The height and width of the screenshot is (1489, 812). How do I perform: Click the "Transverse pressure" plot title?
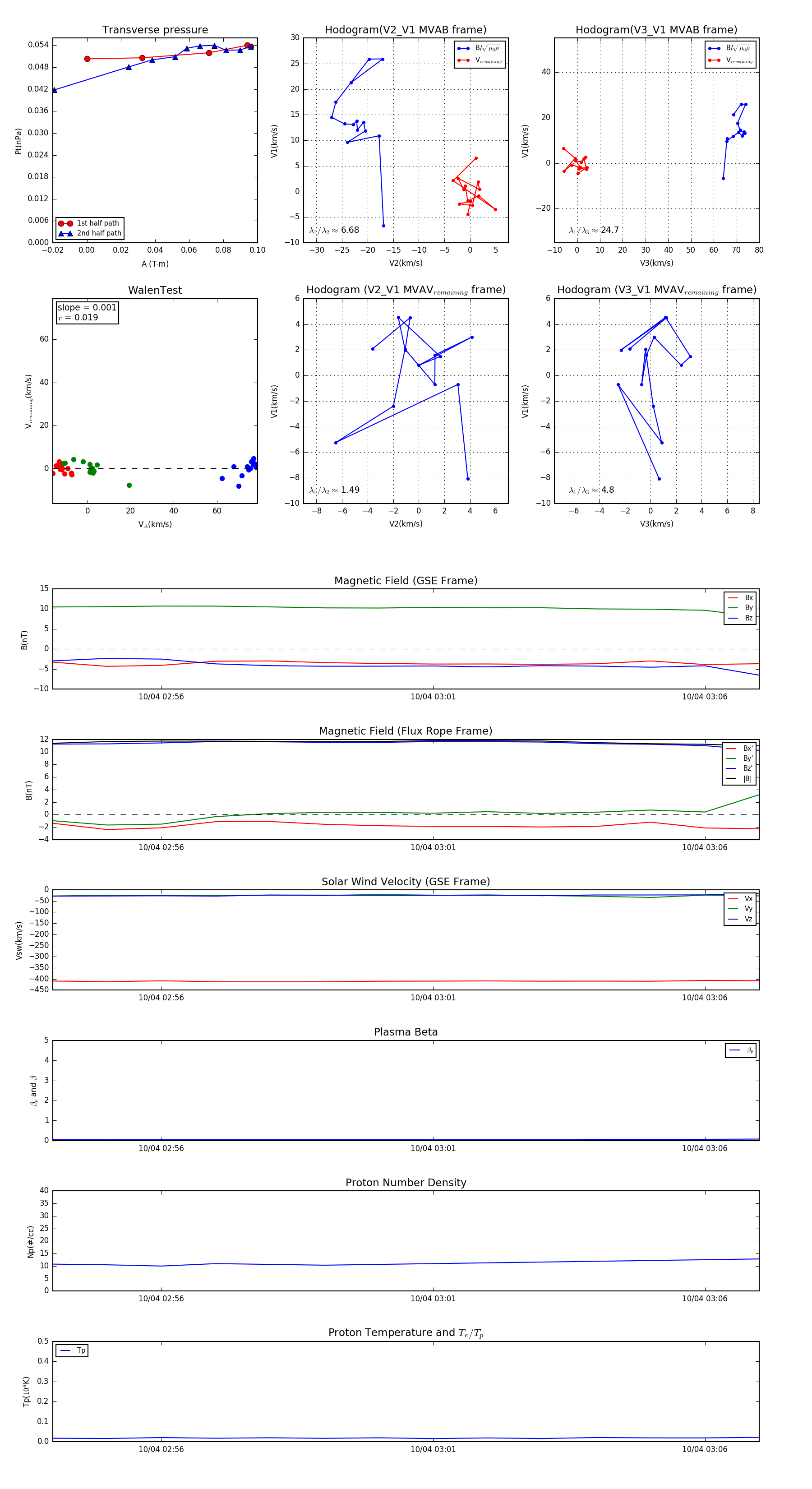tap(155, 30)
